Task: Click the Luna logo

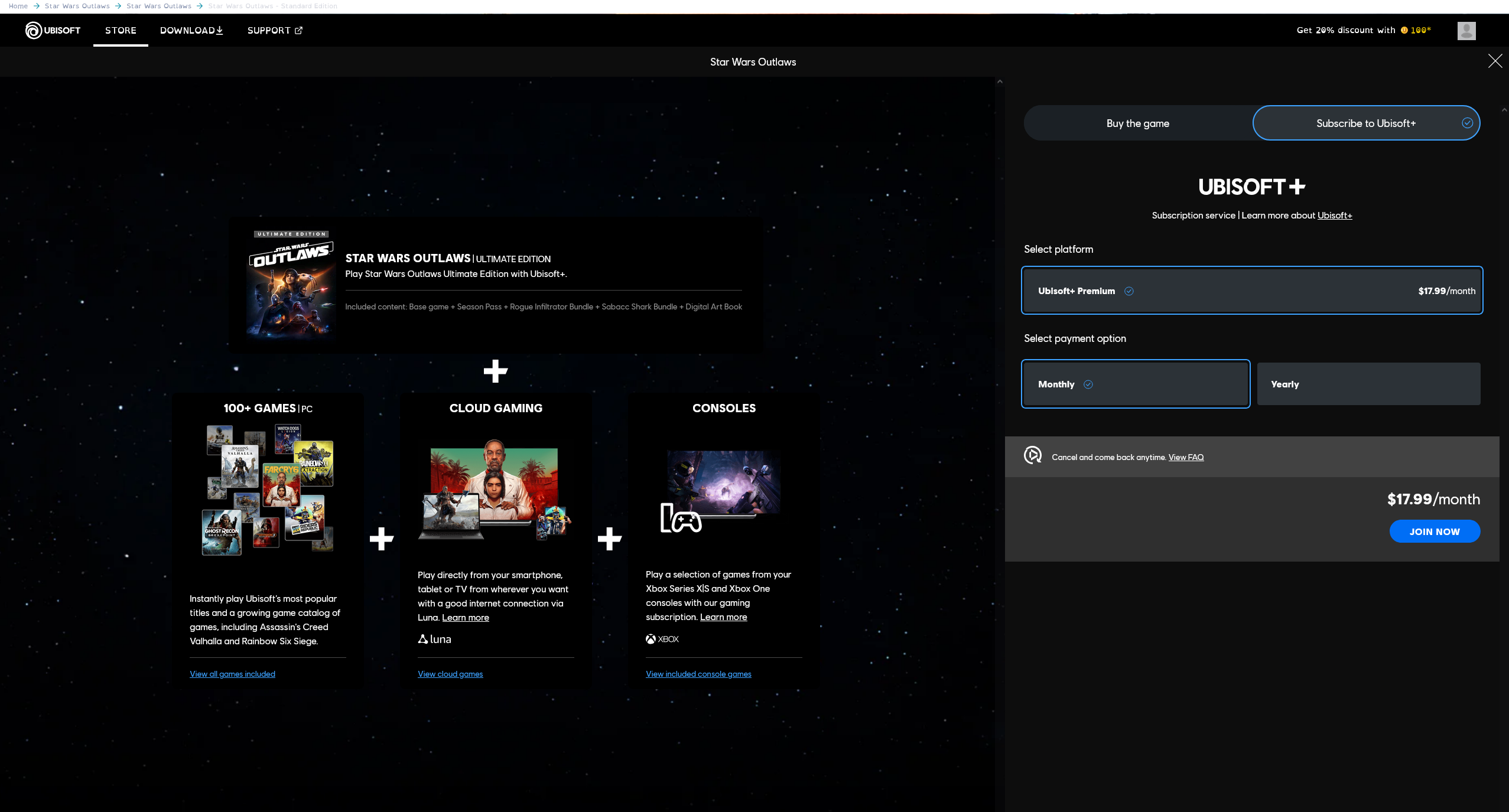Action: click(x=434, y=639)
